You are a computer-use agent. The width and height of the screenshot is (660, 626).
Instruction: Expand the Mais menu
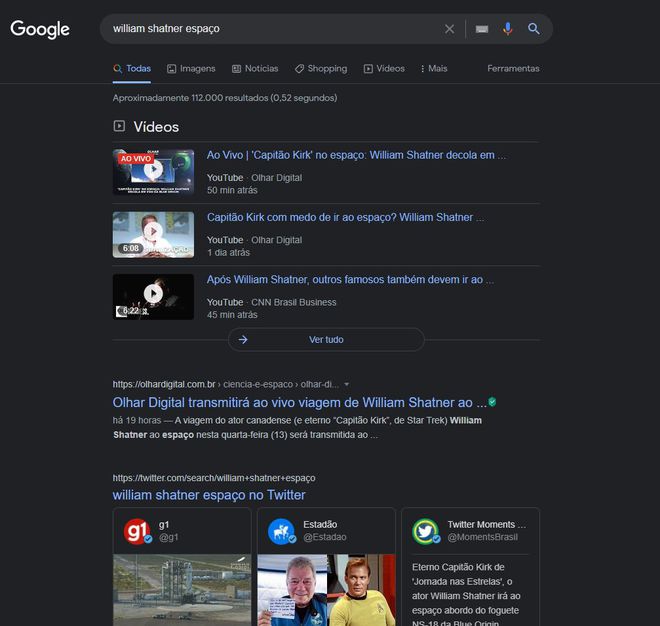pos(434,69)
